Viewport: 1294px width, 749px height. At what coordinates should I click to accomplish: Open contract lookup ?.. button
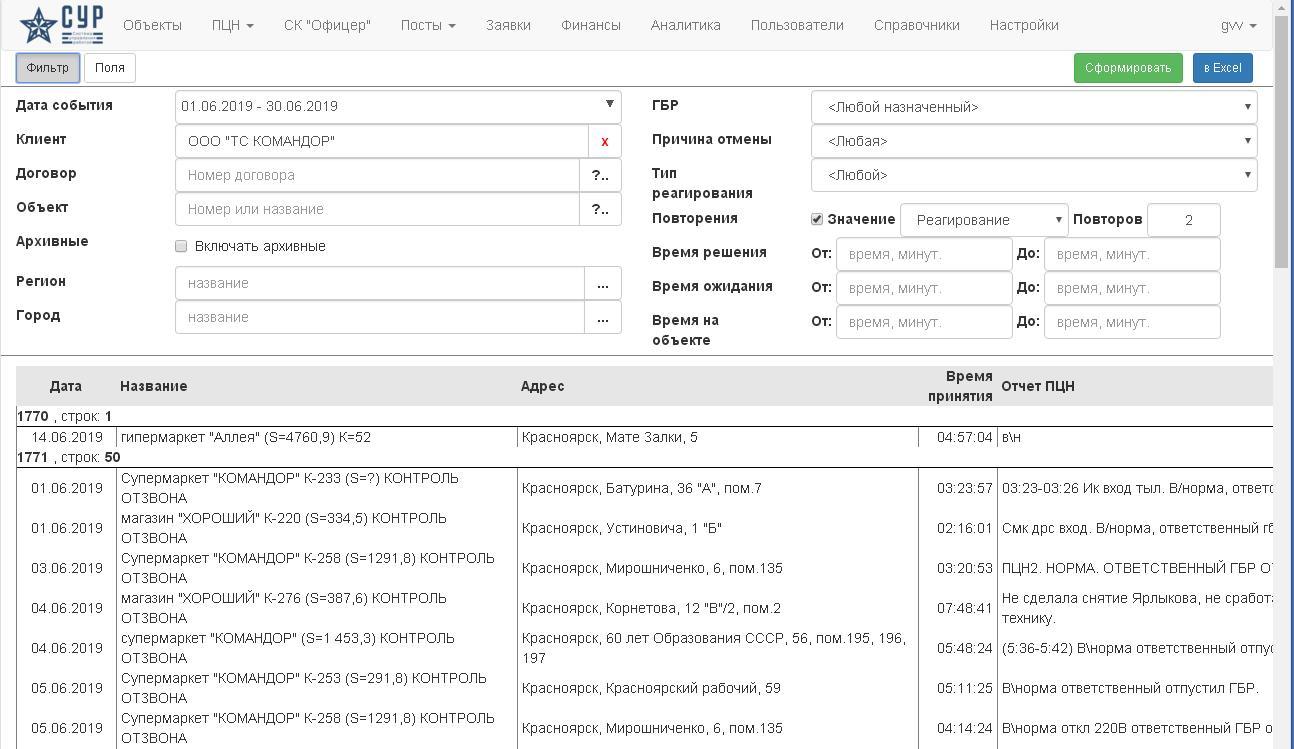coord(600,175)
